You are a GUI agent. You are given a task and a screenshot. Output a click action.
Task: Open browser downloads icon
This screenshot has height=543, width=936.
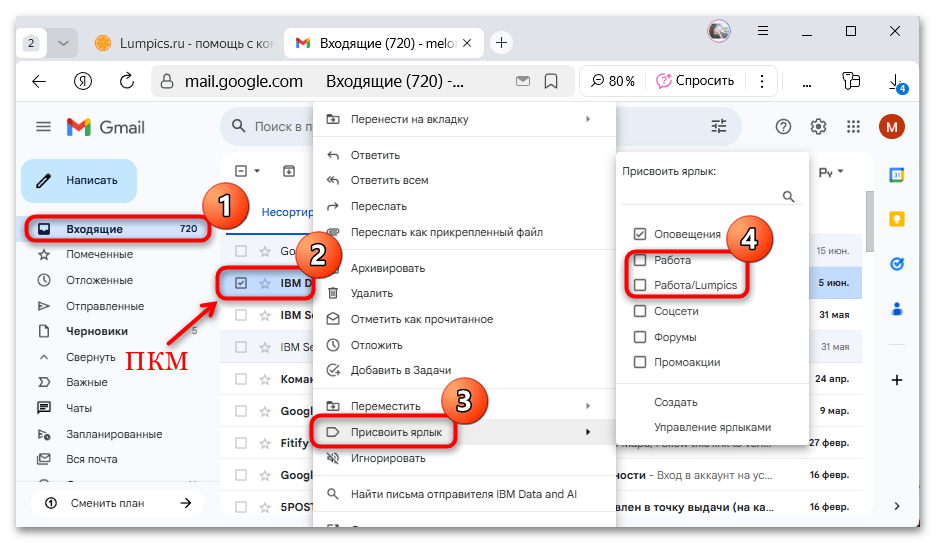pyautogui.click(x=897, y=84)
